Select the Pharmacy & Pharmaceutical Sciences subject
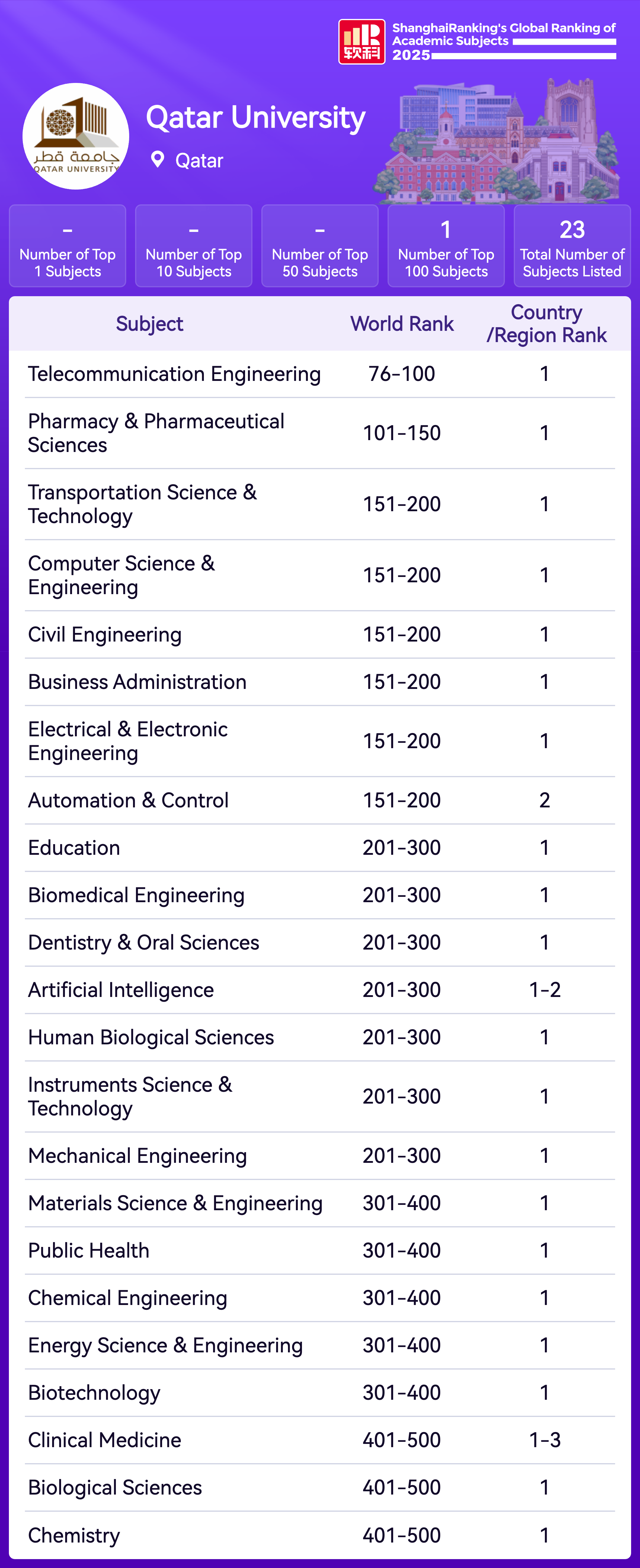Image resolution: width=640 pixels, height=1568 pixels. pos(156,433)
